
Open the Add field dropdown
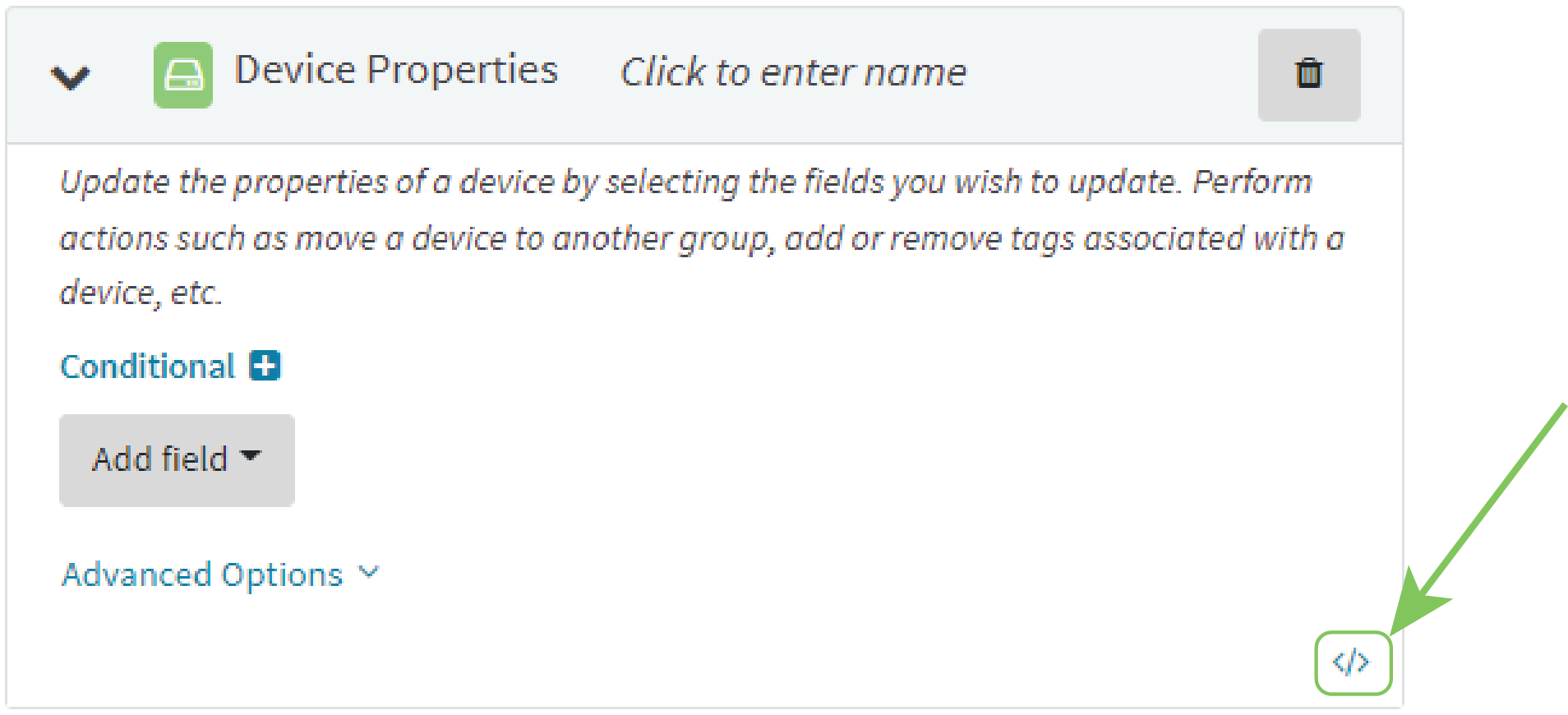pos(177,460)
